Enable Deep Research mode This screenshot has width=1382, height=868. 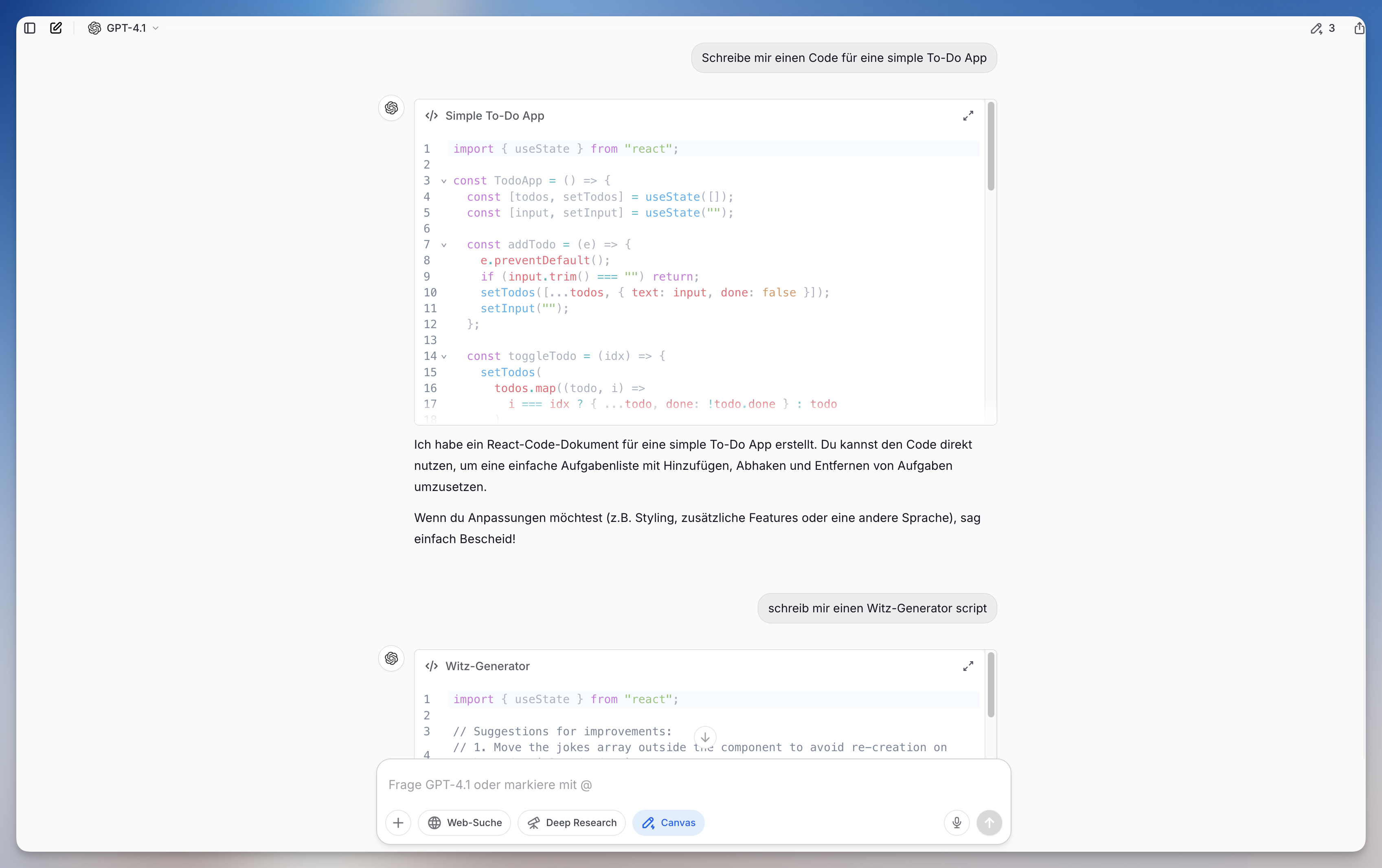572,823
